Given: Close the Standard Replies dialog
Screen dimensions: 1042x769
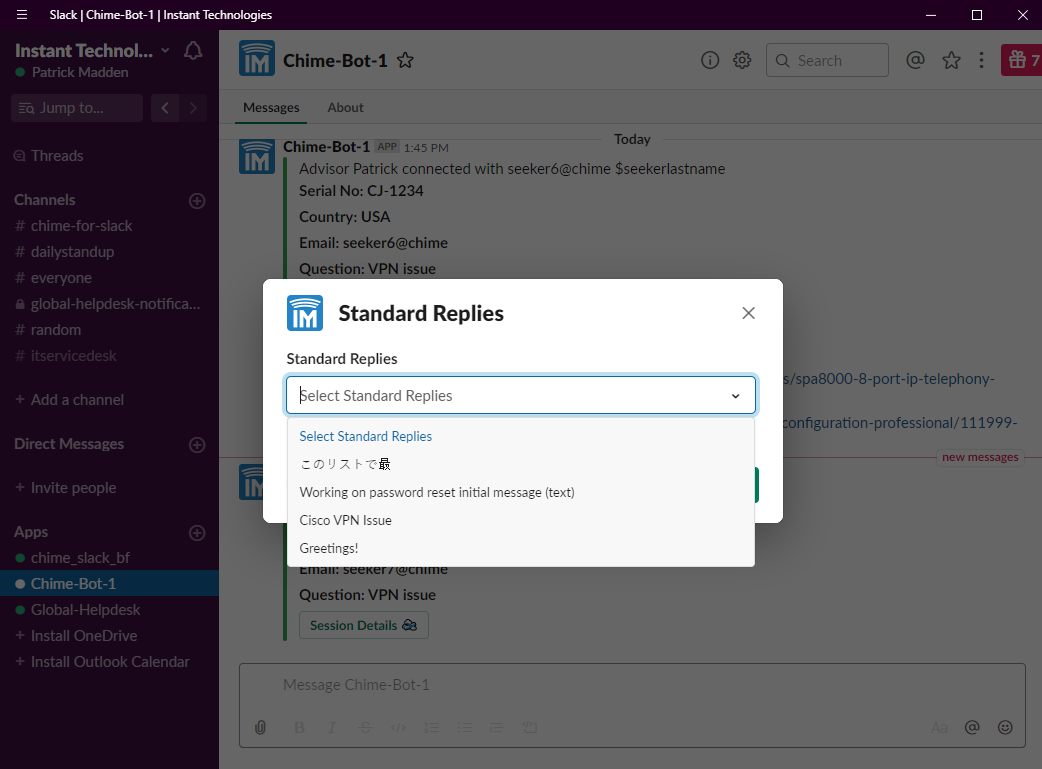Looking at the screenshot, I should (749, 313).
